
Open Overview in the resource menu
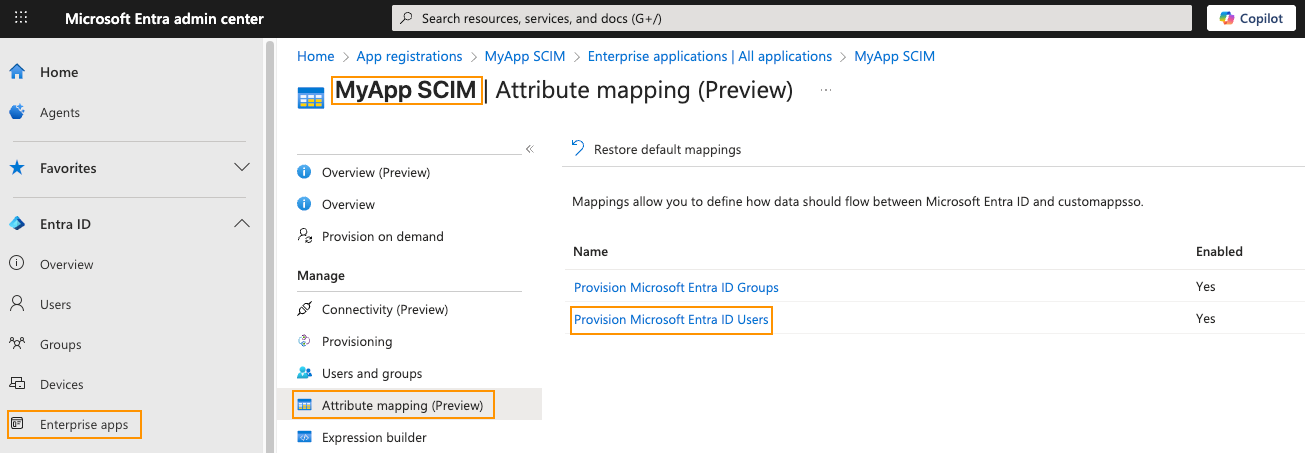point(348,204)
